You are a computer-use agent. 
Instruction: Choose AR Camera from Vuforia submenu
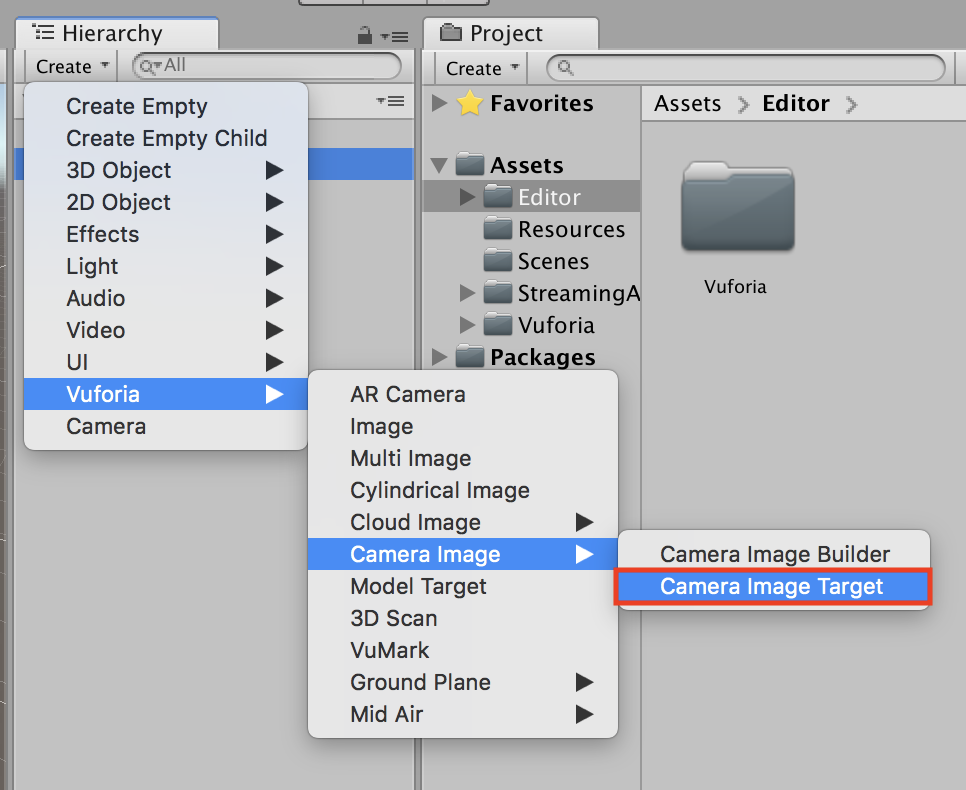[407, 394]
